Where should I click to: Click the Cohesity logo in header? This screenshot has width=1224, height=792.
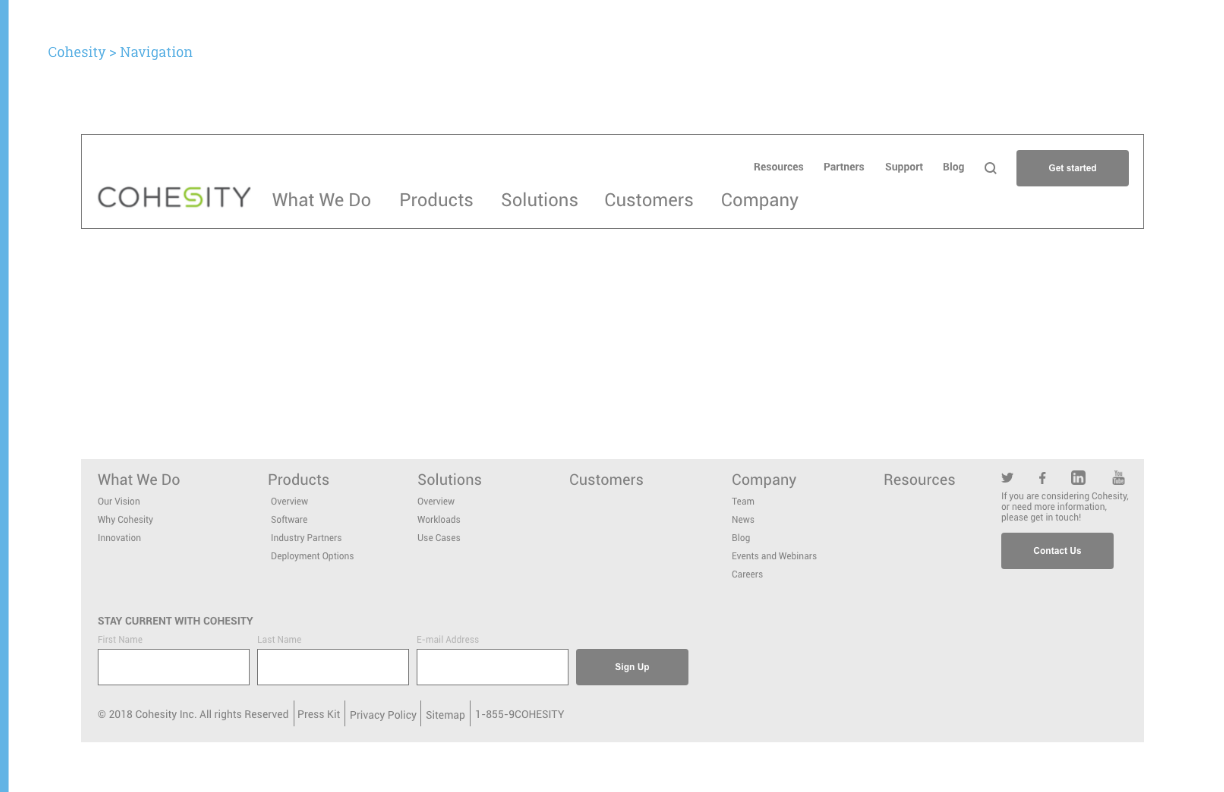(x=174, y=197)
